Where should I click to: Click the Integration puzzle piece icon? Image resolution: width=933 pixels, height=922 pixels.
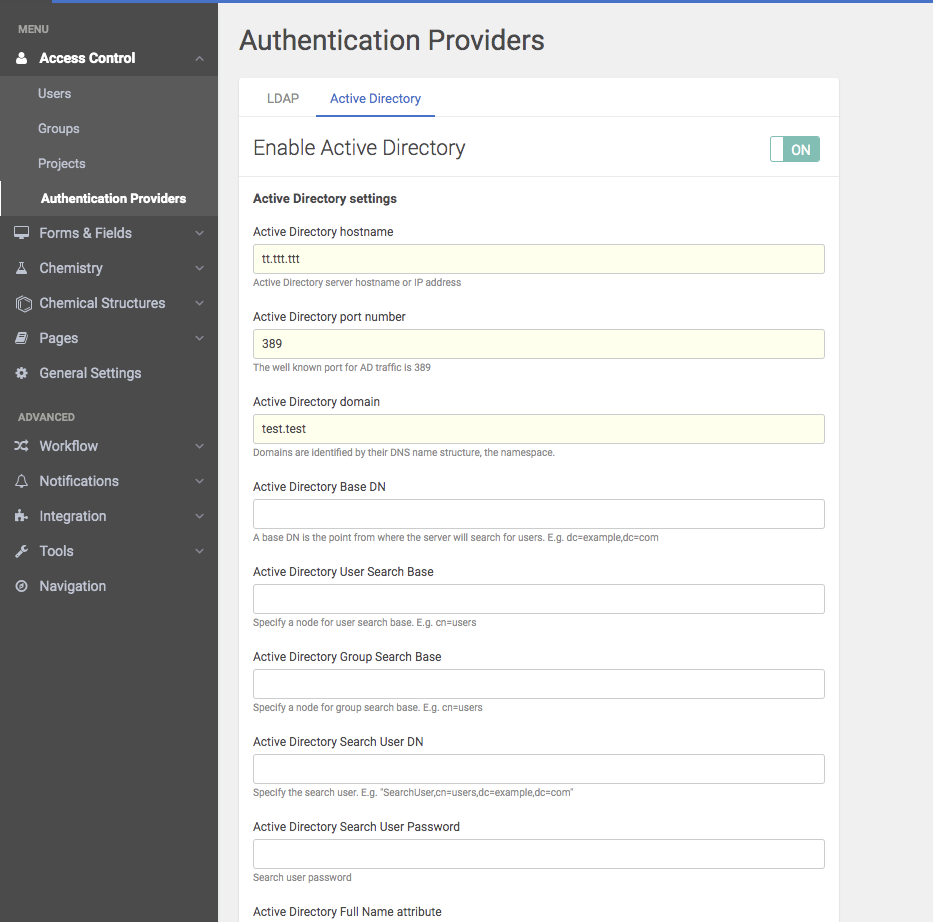(21, 516)
